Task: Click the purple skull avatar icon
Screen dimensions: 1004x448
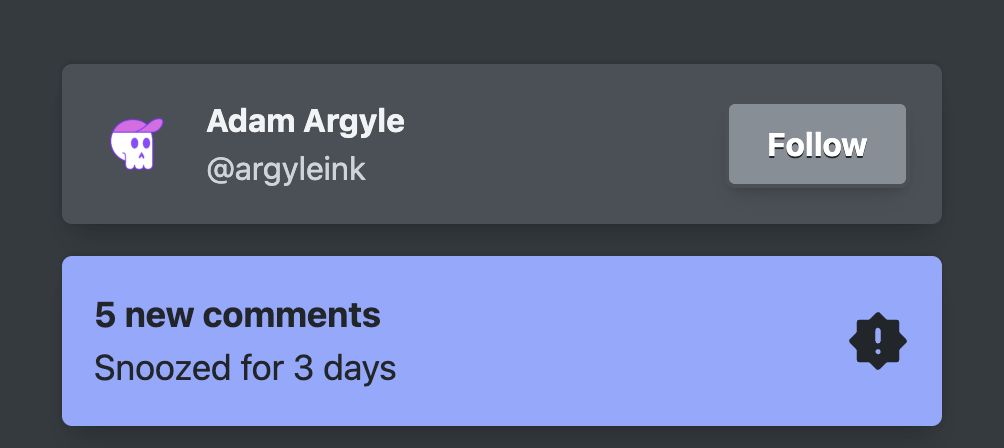Action: click(136, 144)
